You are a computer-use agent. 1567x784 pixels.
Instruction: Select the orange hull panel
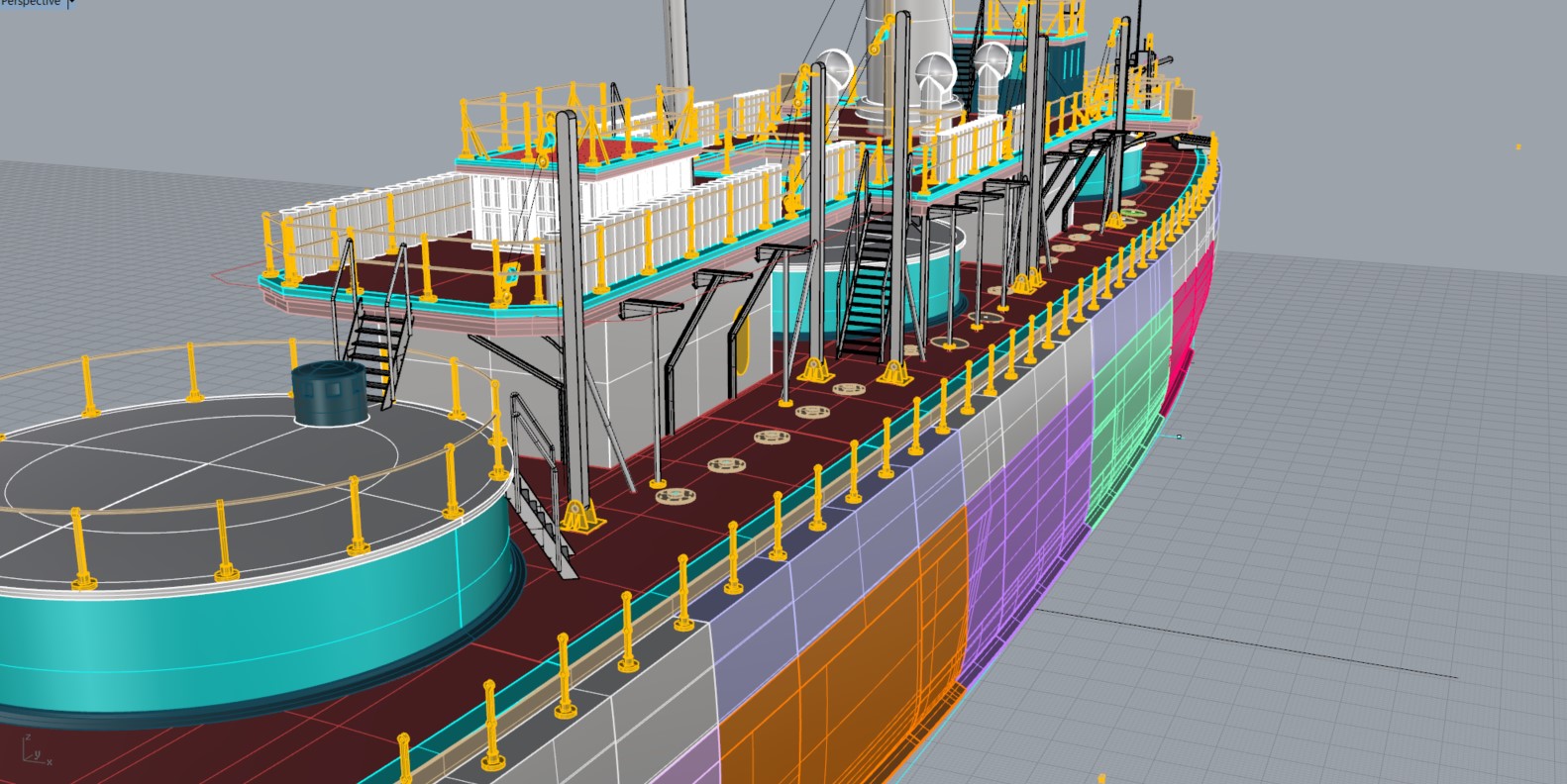(842, 673)
